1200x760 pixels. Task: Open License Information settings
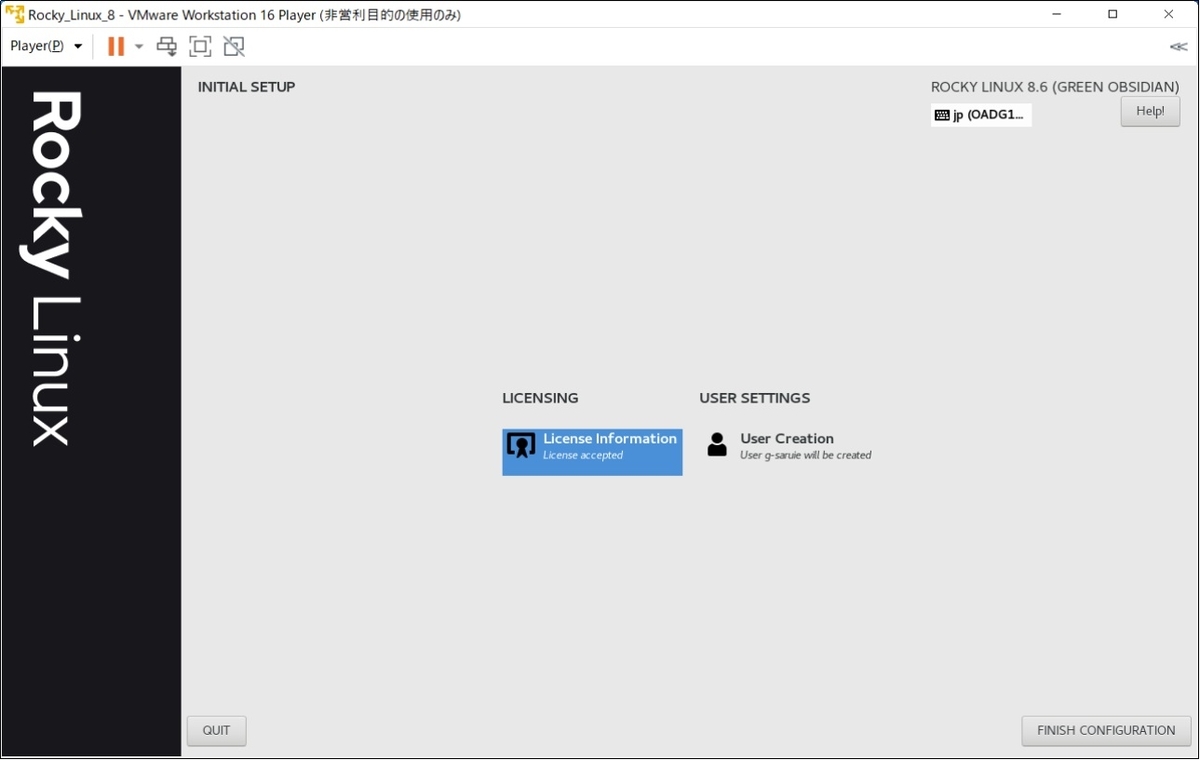(x=591, y=452)
